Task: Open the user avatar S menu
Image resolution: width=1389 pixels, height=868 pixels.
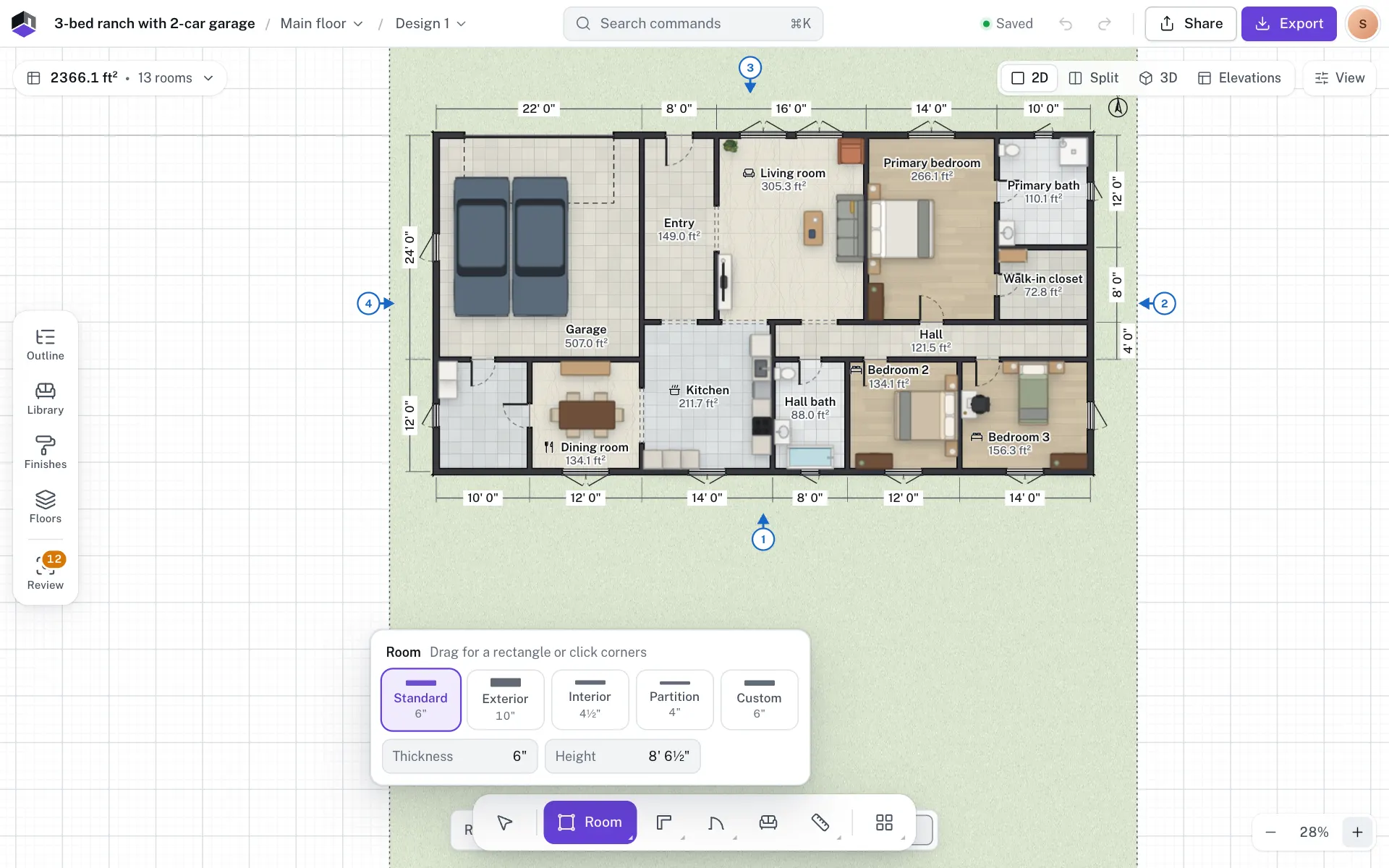Action: pyautogui.click(x=1363, y=24)
